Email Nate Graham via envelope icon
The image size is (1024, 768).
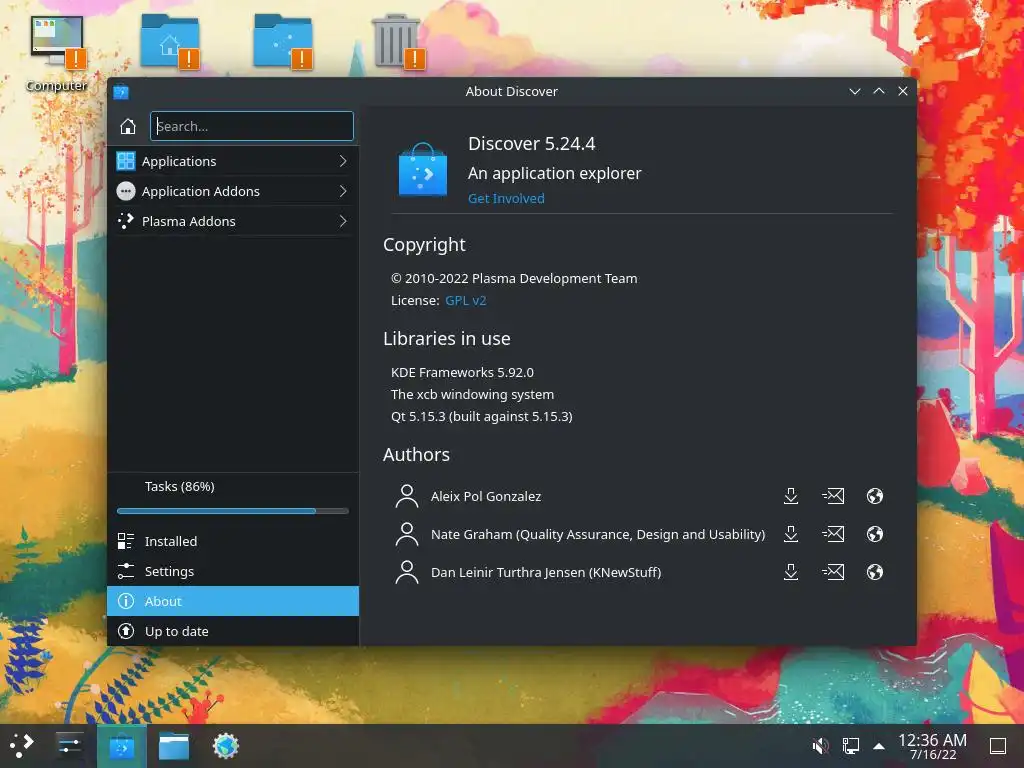pos(833,534)
